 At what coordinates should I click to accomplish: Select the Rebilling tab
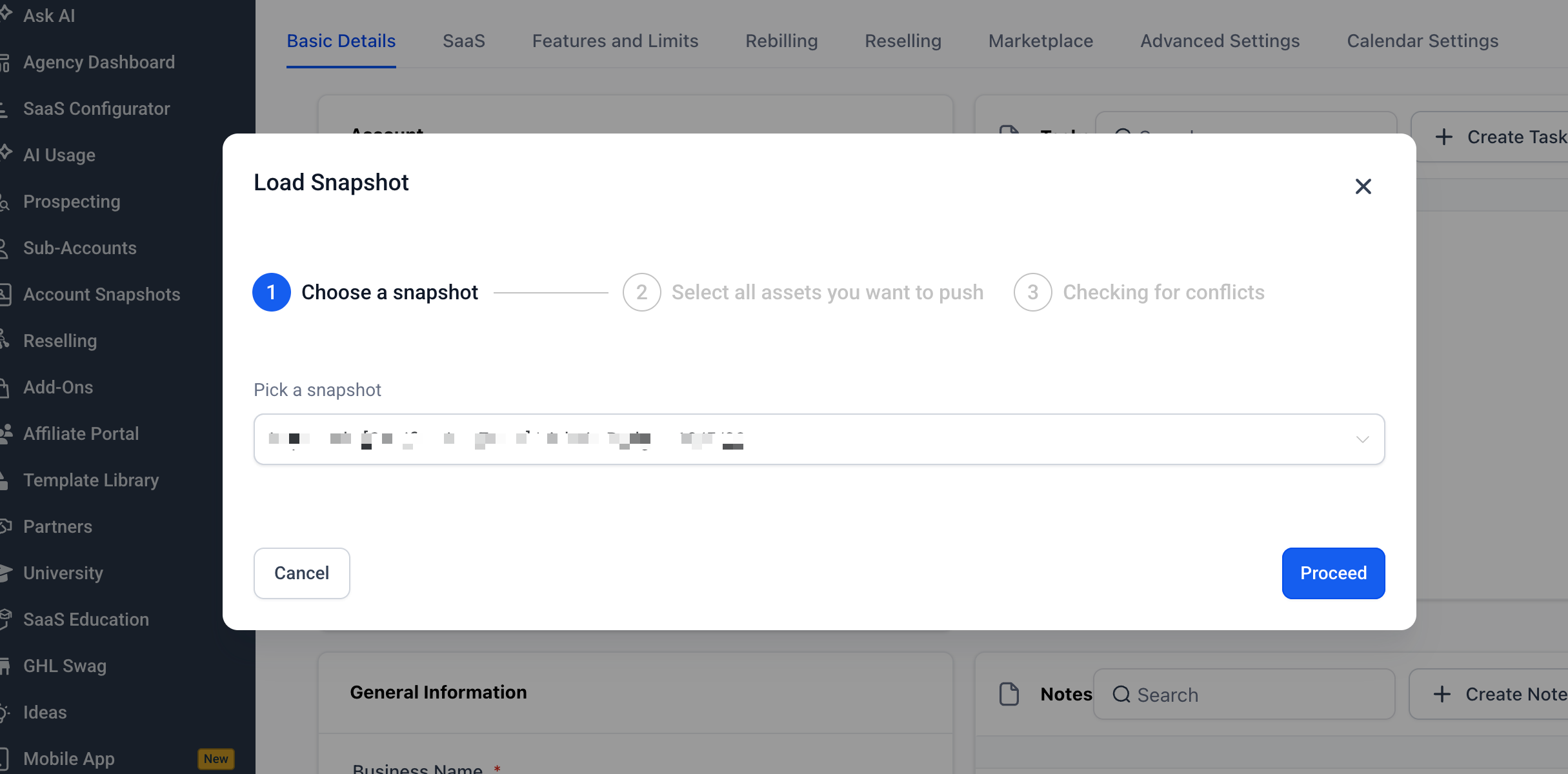(781, 41)
